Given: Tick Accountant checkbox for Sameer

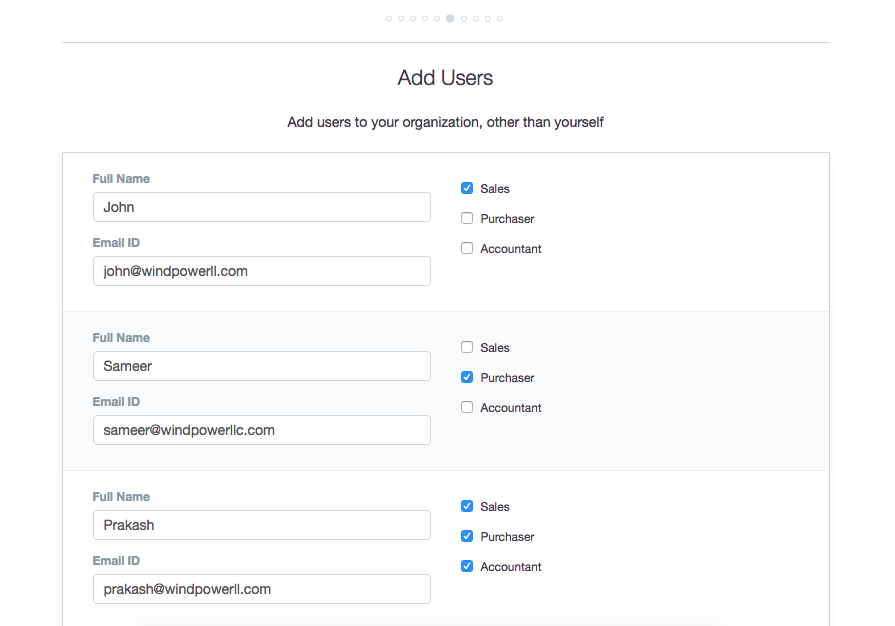Looking at the screenshot, I should pos(467,407).
